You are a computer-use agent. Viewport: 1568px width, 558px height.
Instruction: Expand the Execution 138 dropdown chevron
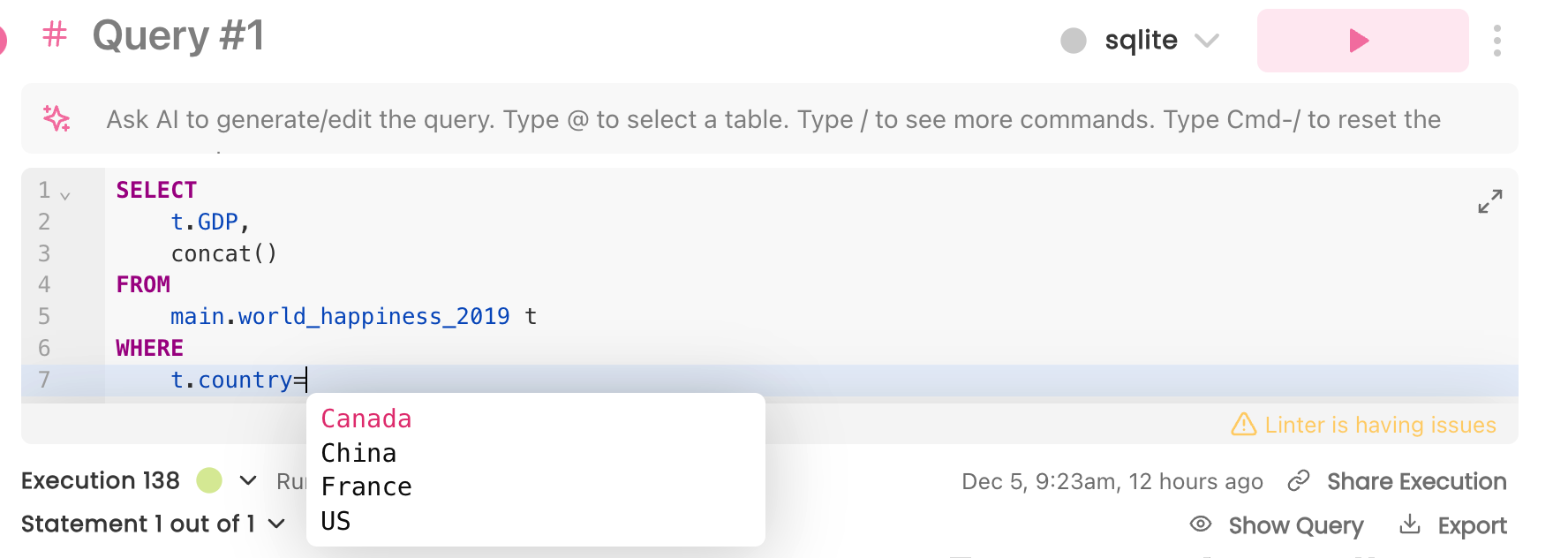click(x=248, y=480)
